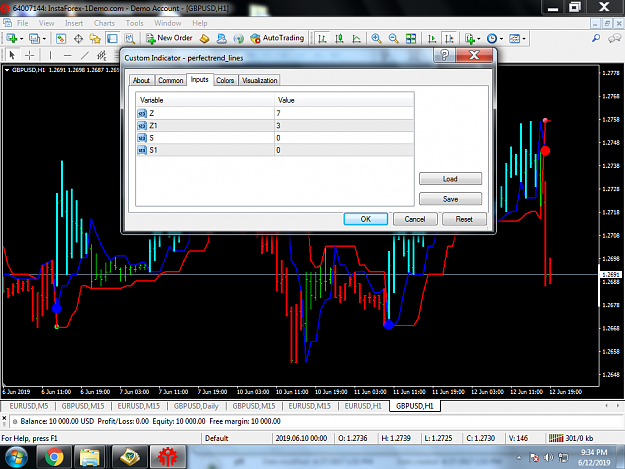The height and width of the screenshot is (469, 625).
Task: Open the Indicators list icon
Action: tap(470, 39)
